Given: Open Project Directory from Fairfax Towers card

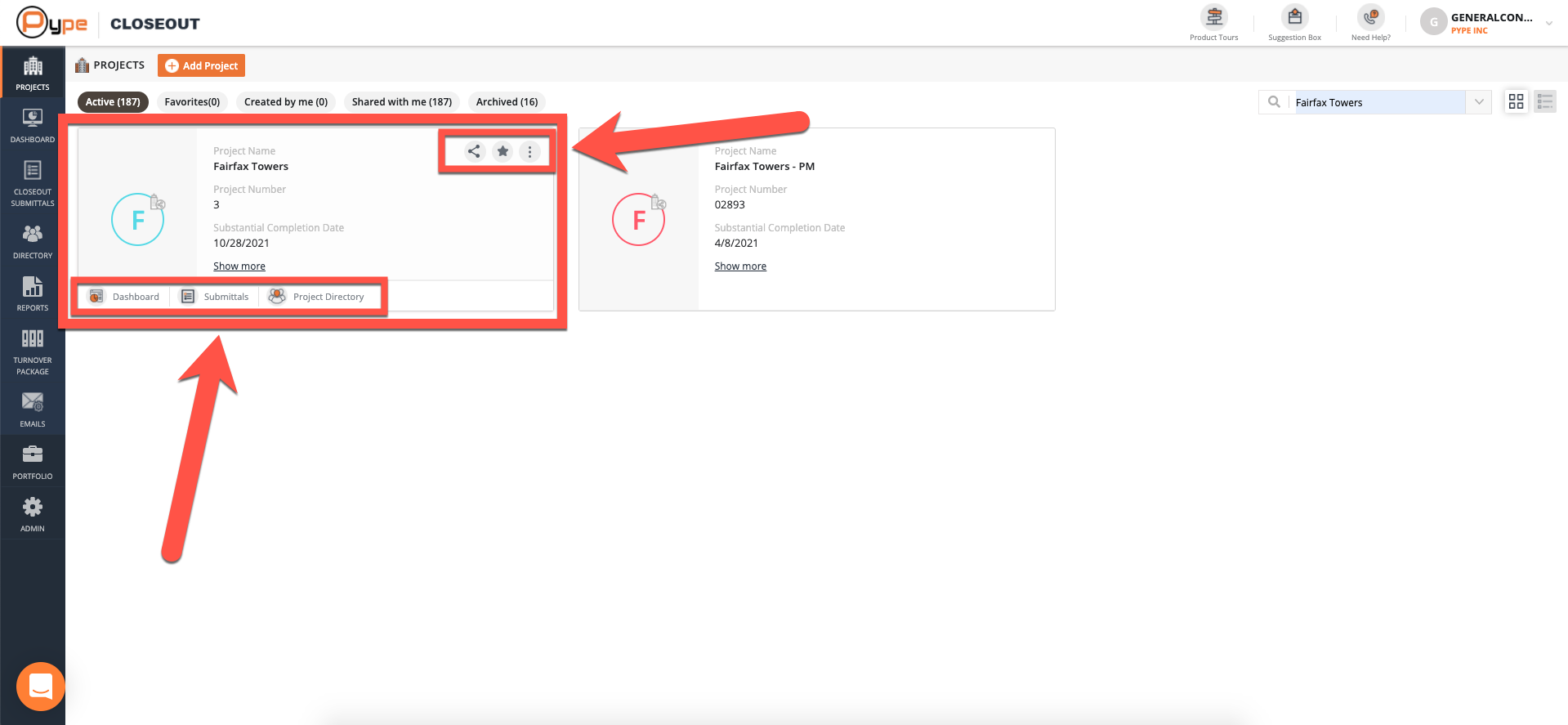Looking at the screenshot, I should (x=317, y=297).
